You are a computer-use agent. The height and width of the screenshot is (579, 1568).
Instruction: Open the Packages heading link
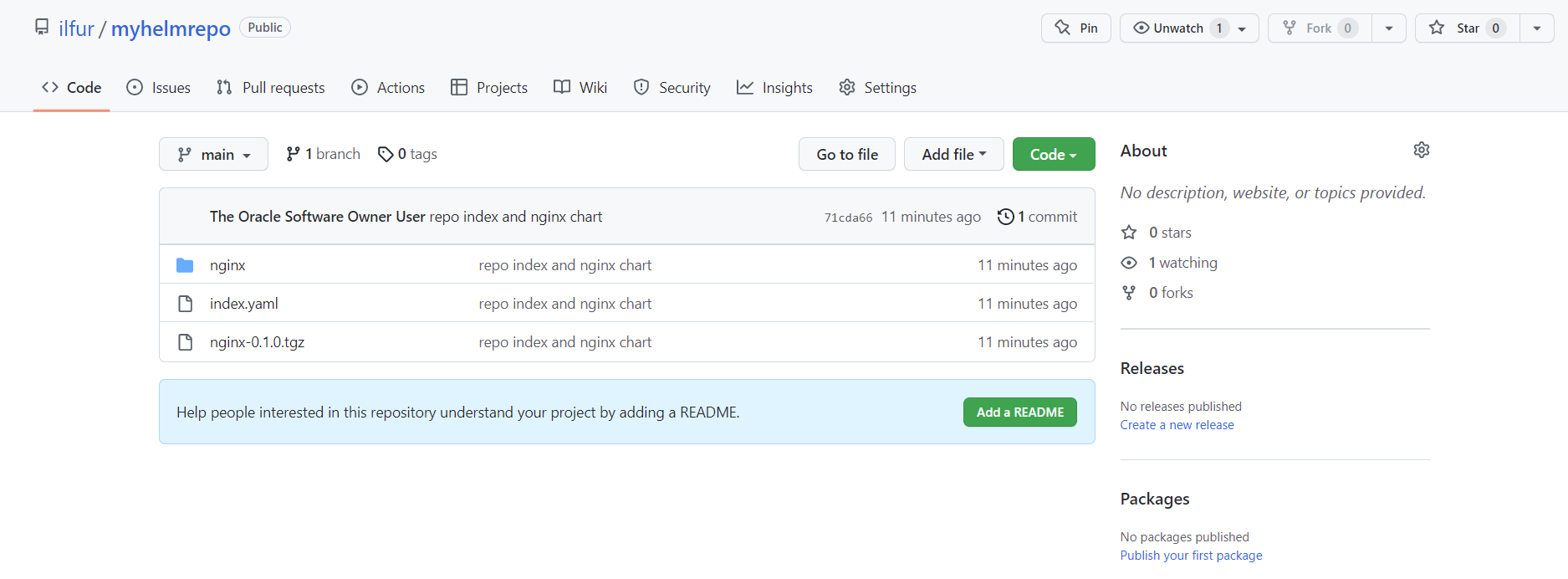point(1155,499)
